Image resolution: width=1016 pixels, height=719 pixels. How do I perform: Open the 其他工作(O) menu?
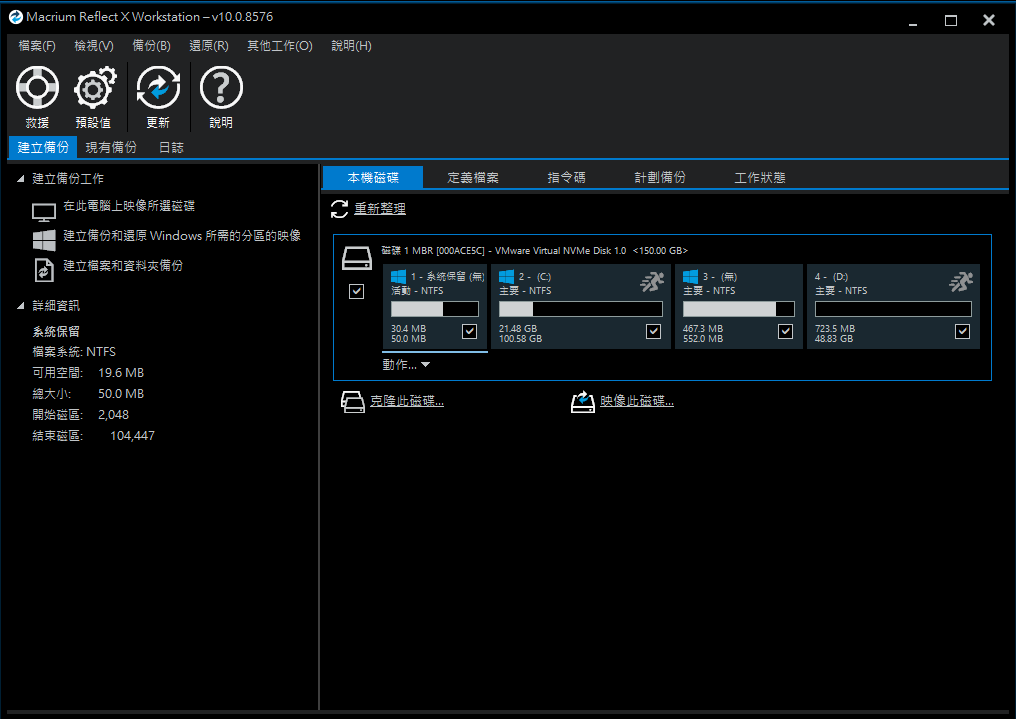pyautogui.click(x=280, y=46)
